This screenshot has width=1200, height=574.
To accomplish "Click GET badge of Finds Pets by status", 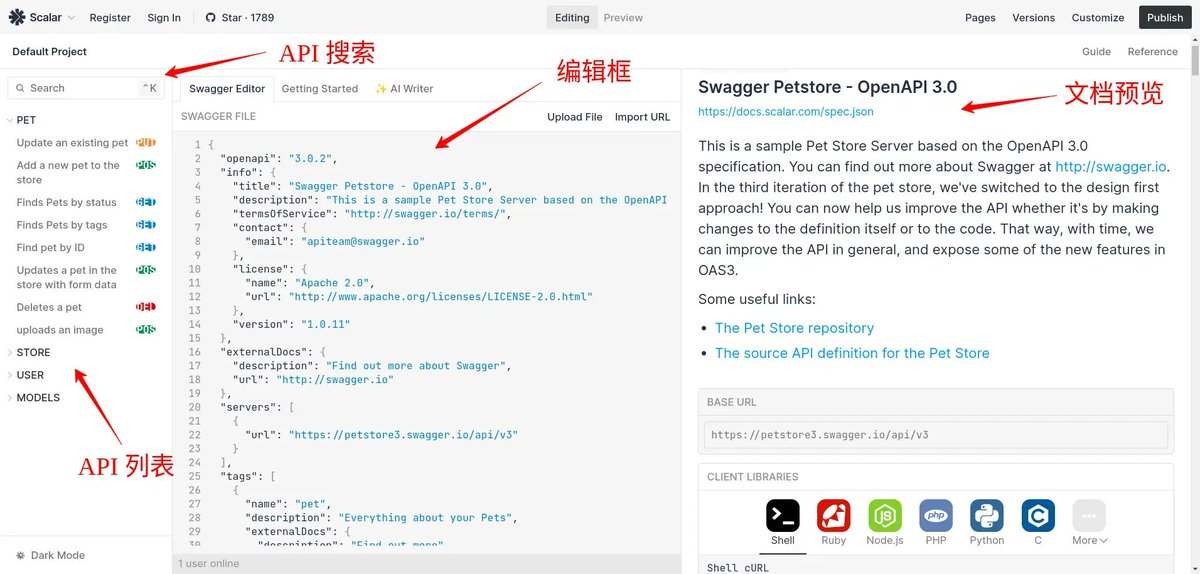I will [146, 202].
